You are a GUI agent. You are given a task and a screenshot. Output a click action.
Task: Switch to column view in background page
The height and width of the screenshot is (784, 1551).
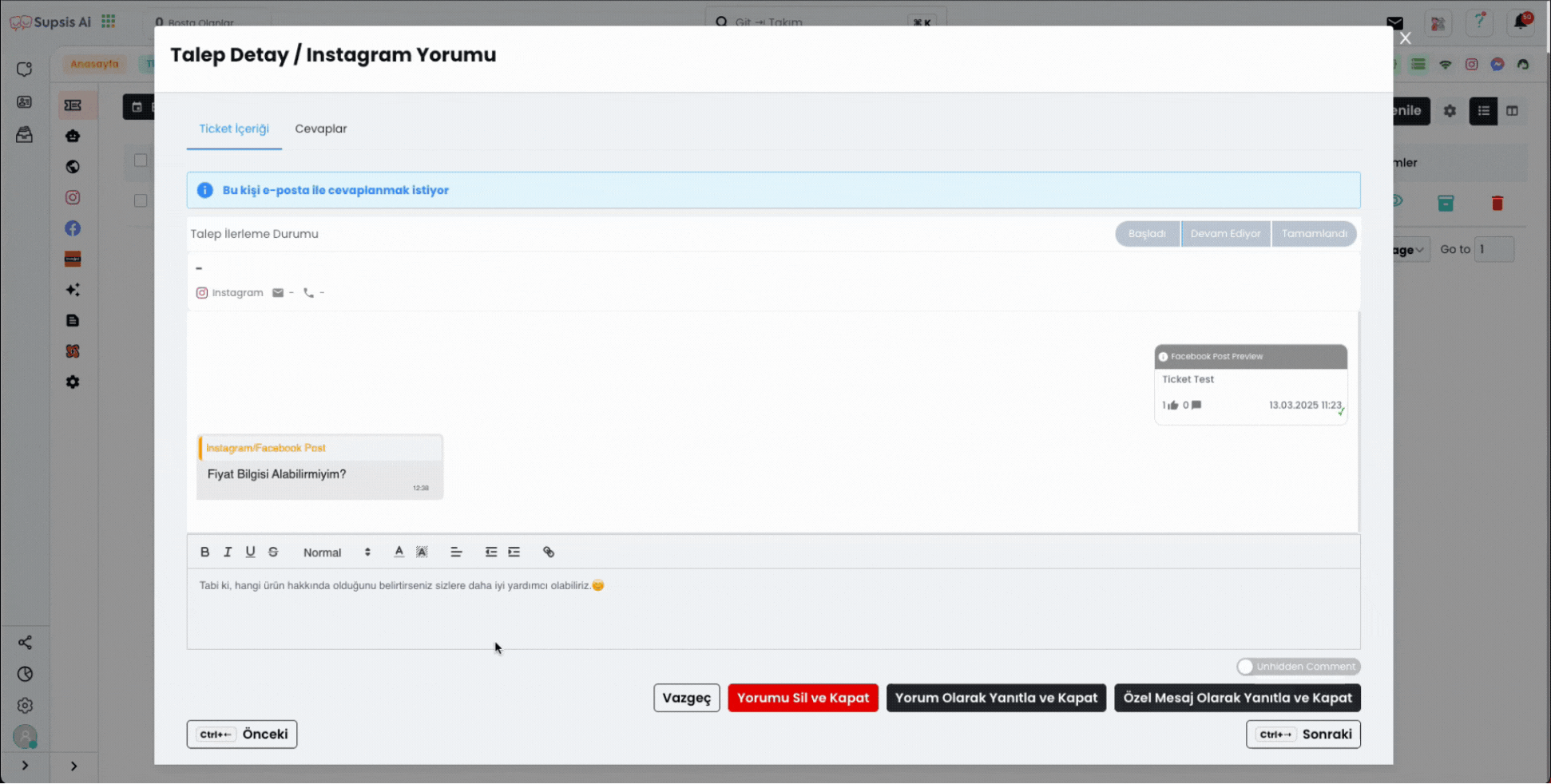coord(1512,111)
